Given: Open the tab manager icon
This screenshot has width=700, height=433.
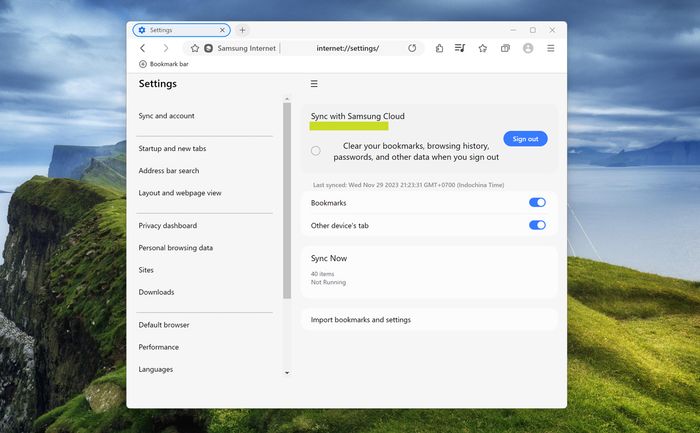Looking at the screenshot, I should (x=505, y=48).
